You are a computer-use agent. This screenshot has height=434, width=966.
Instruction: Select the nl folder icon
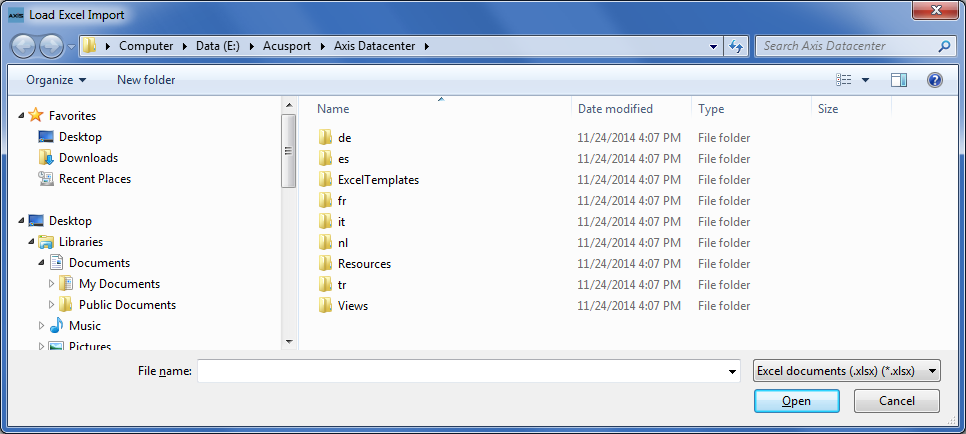(325, 242)
